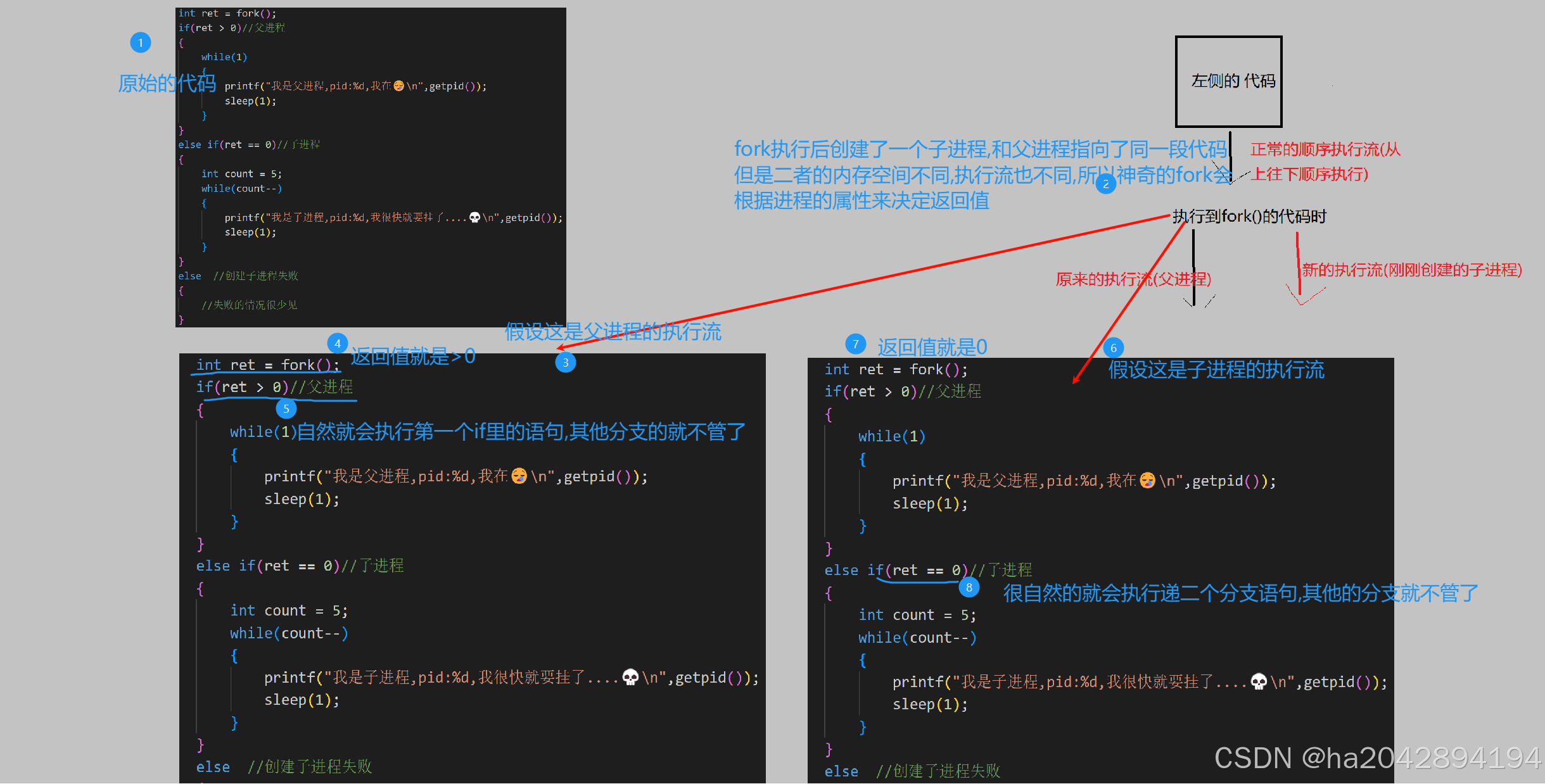
Task: Click the blue circle numbered 8
Action: coord(969,587)
